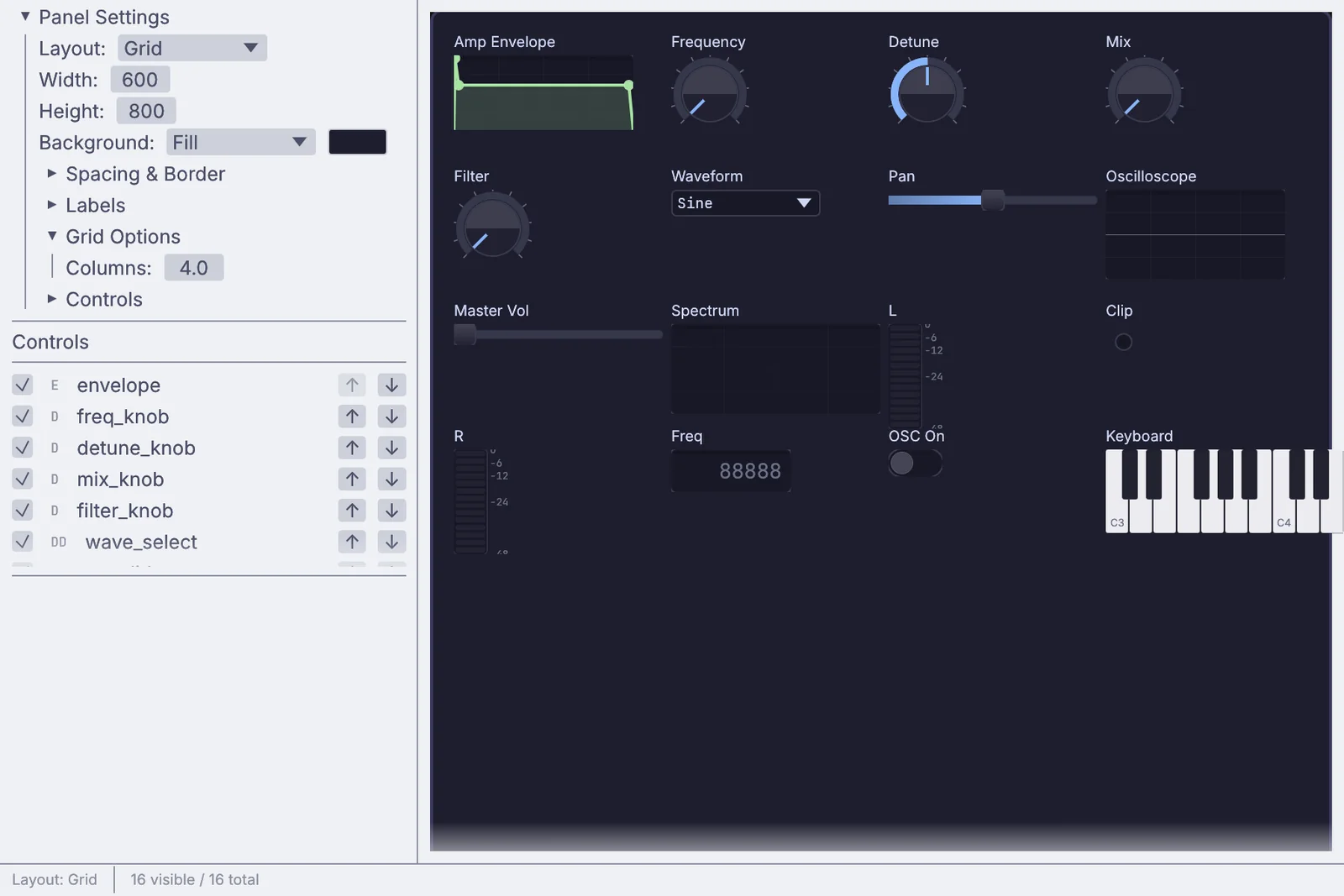This screenshot has height=896, width=1344.
Task: Click the Filter knob
Action: (x=492, y=227)
